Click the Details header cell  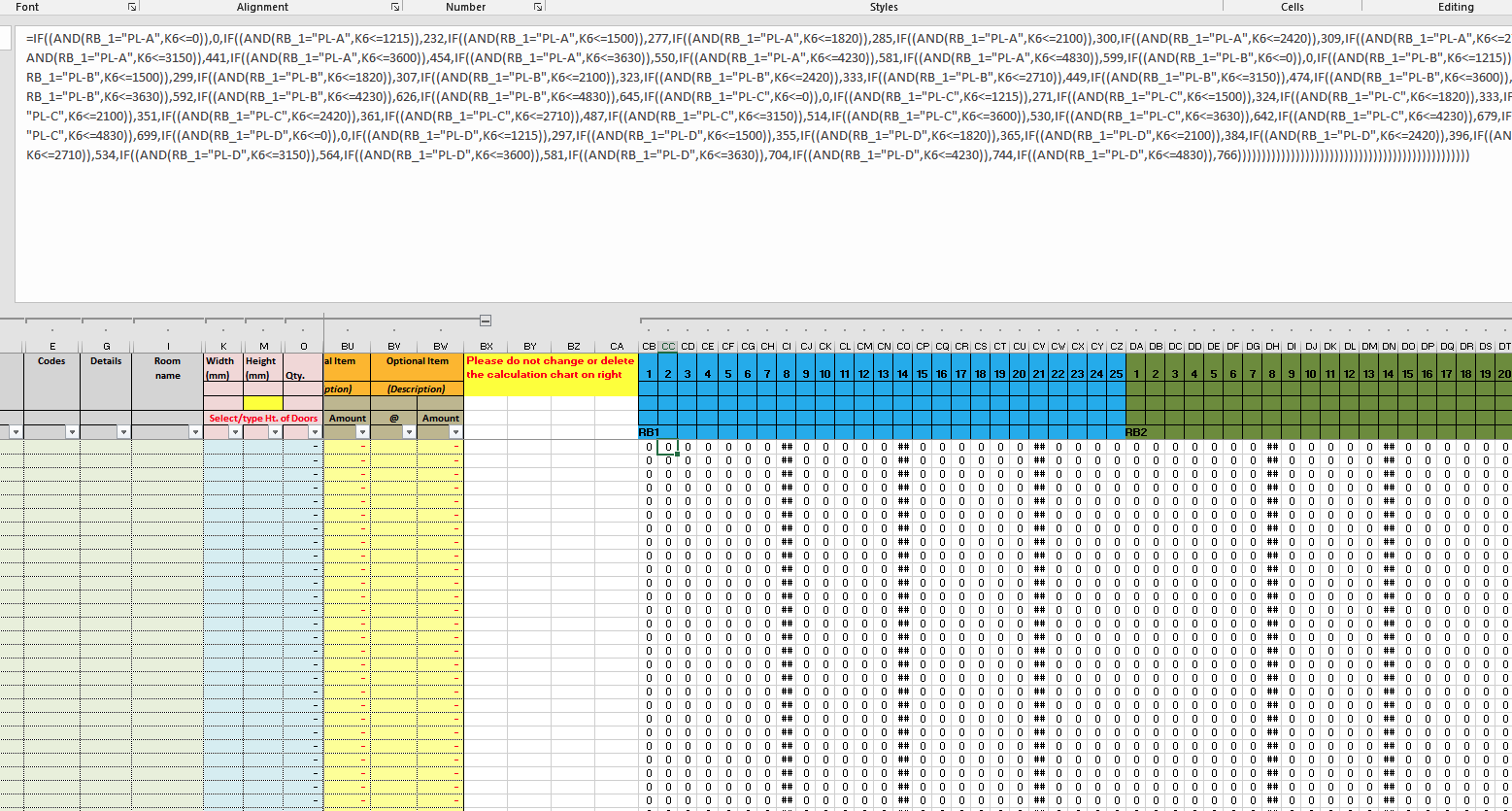107,361
